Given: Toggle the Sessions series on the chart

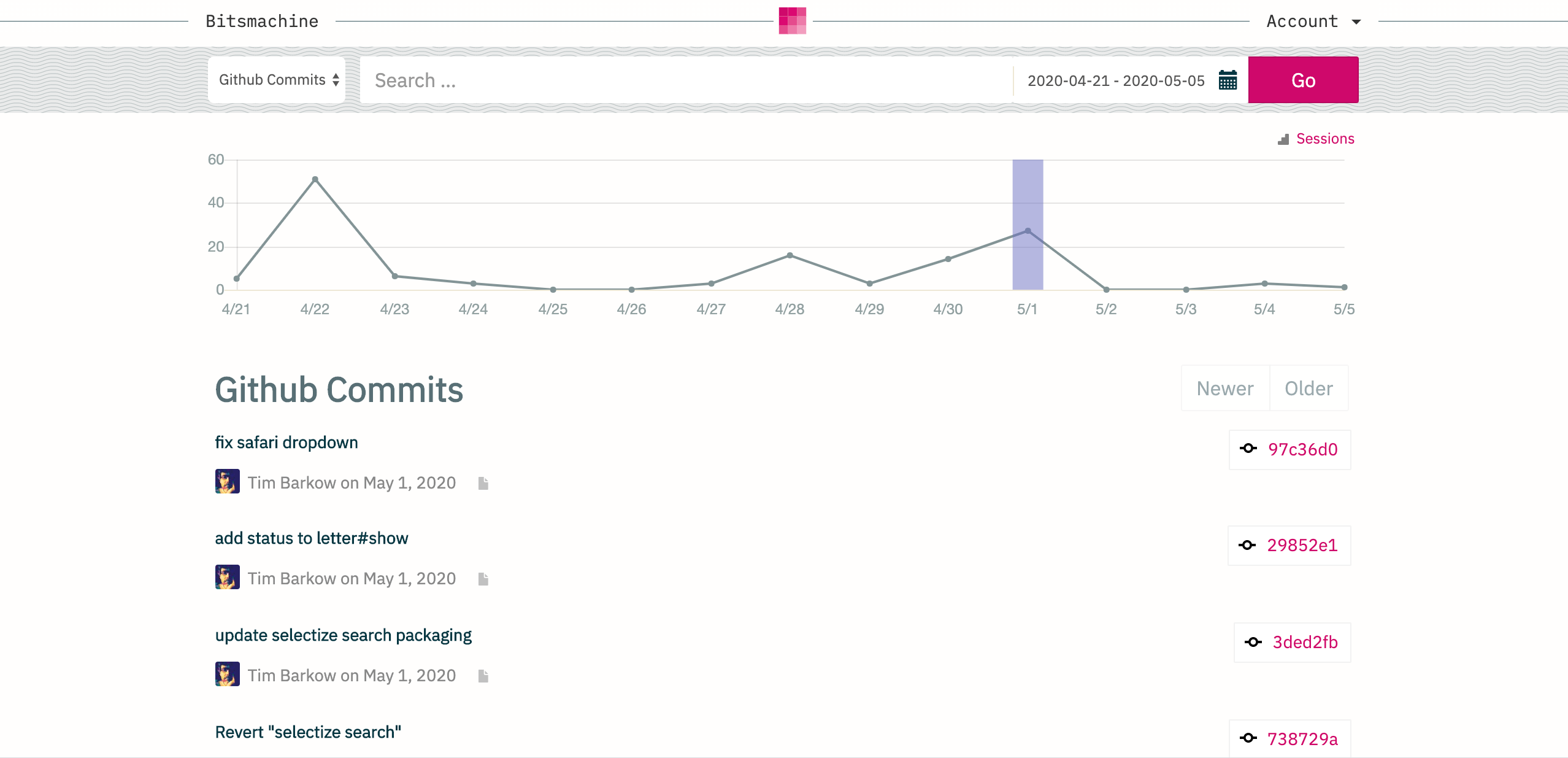Looking at the screenshot, I should click(1324, 138).
